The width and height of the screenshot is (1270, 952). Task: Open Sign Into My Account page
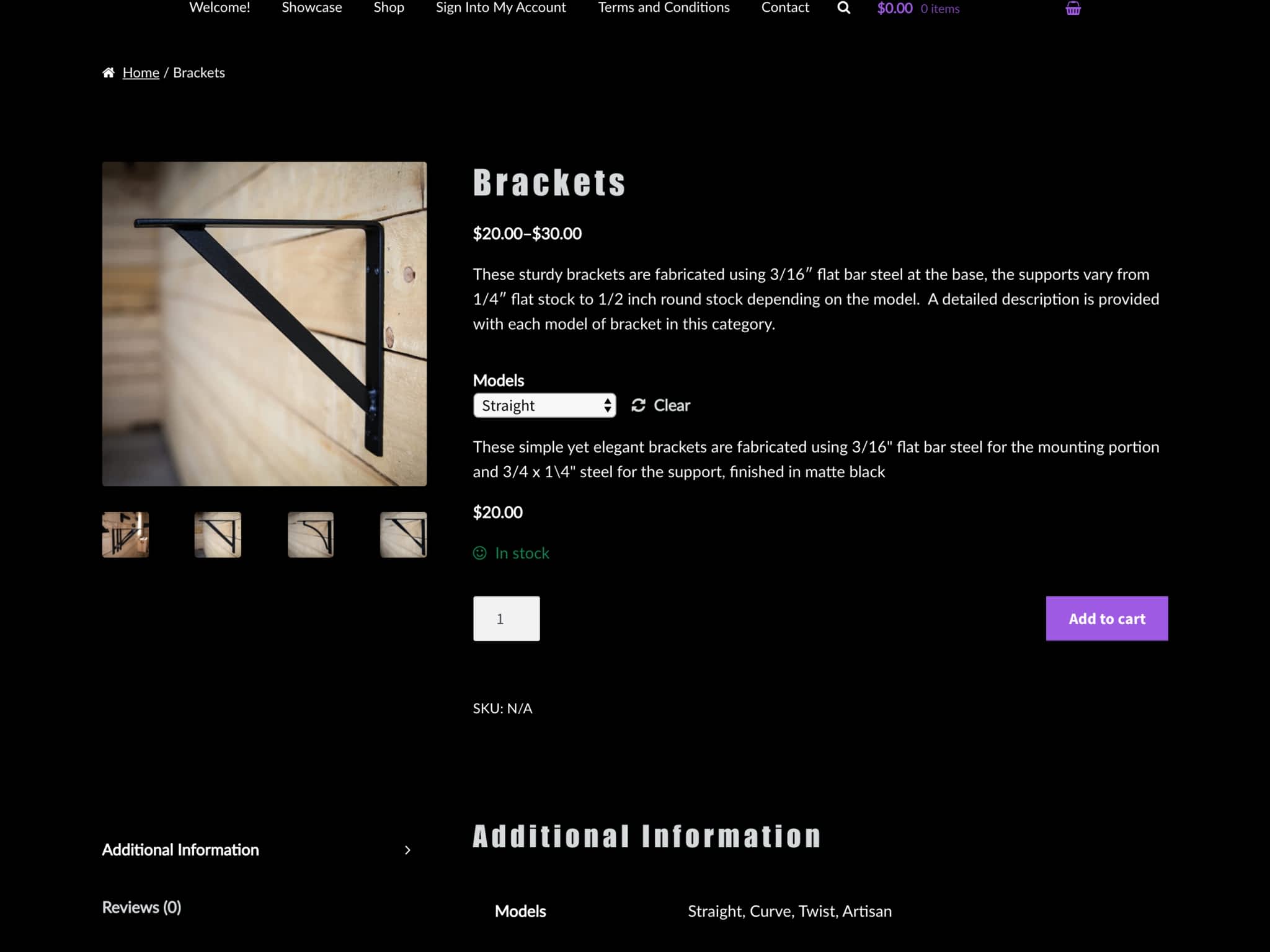[x=500, y=8]
